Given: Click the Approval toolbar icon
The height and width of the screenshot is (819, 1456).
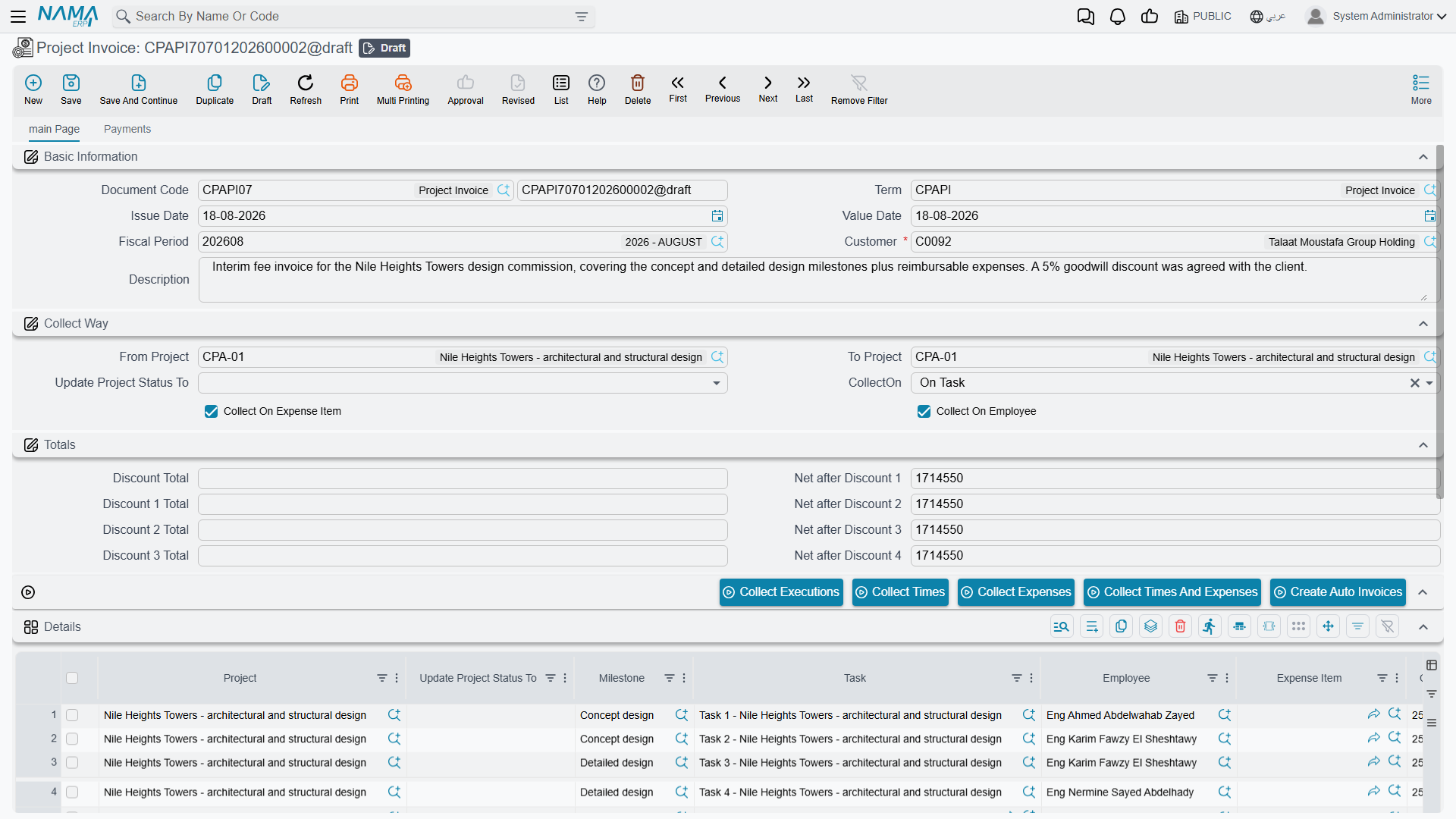Looking at the screenshot, I should tap(466, 89).
